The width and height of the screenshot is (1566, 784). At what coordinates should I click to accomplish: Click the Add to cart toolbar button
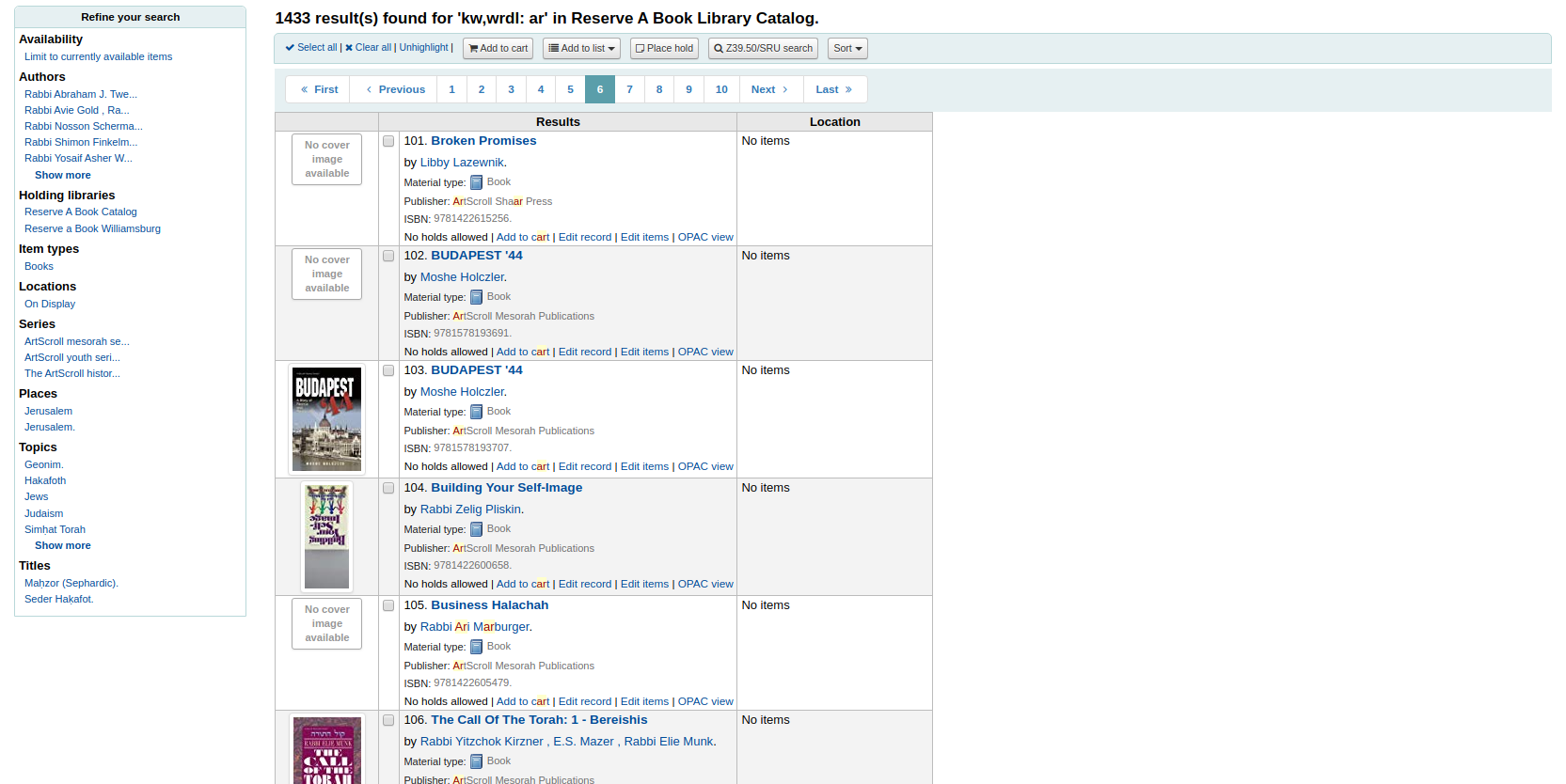498,48
